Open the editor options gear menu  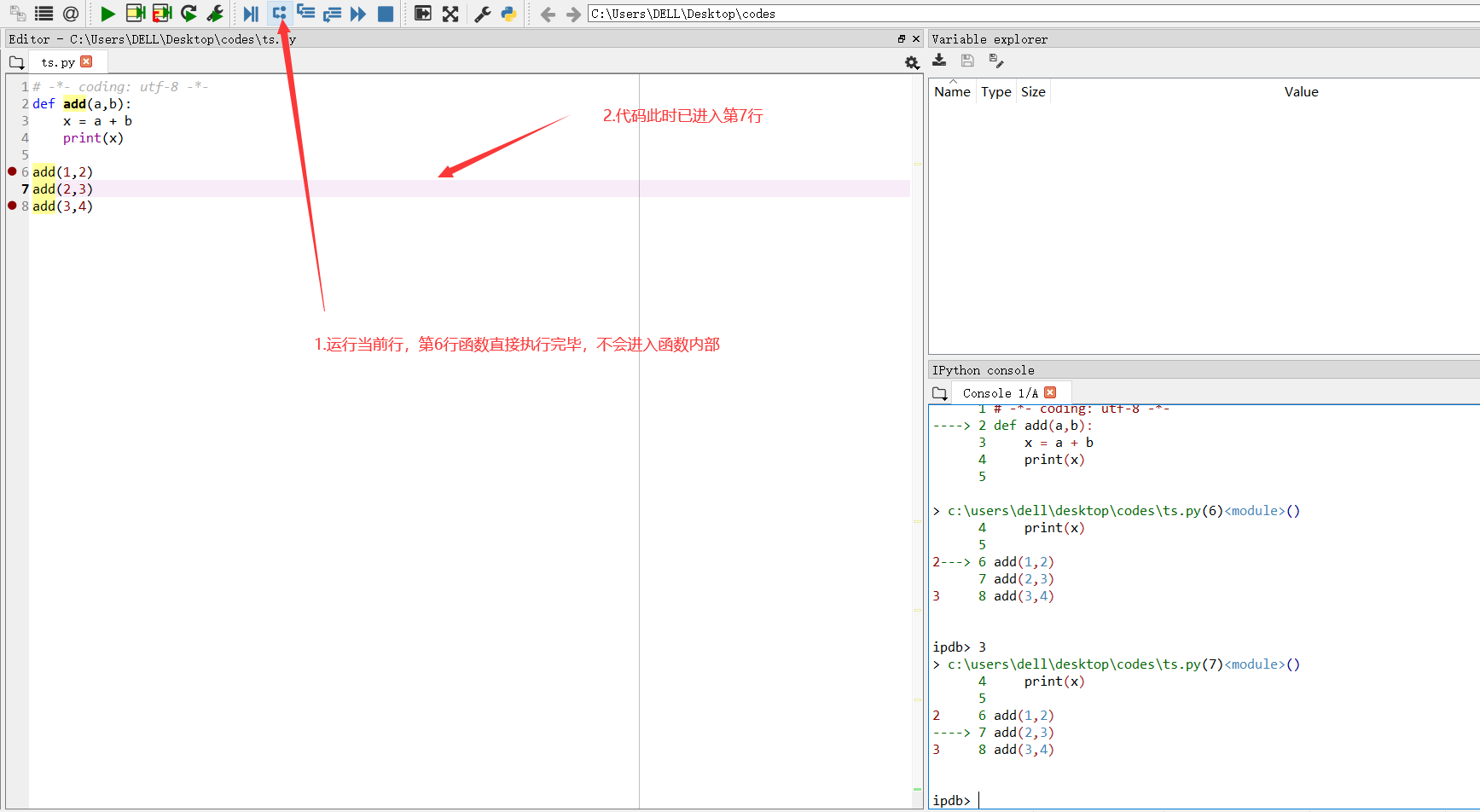(x=912, y=62)
